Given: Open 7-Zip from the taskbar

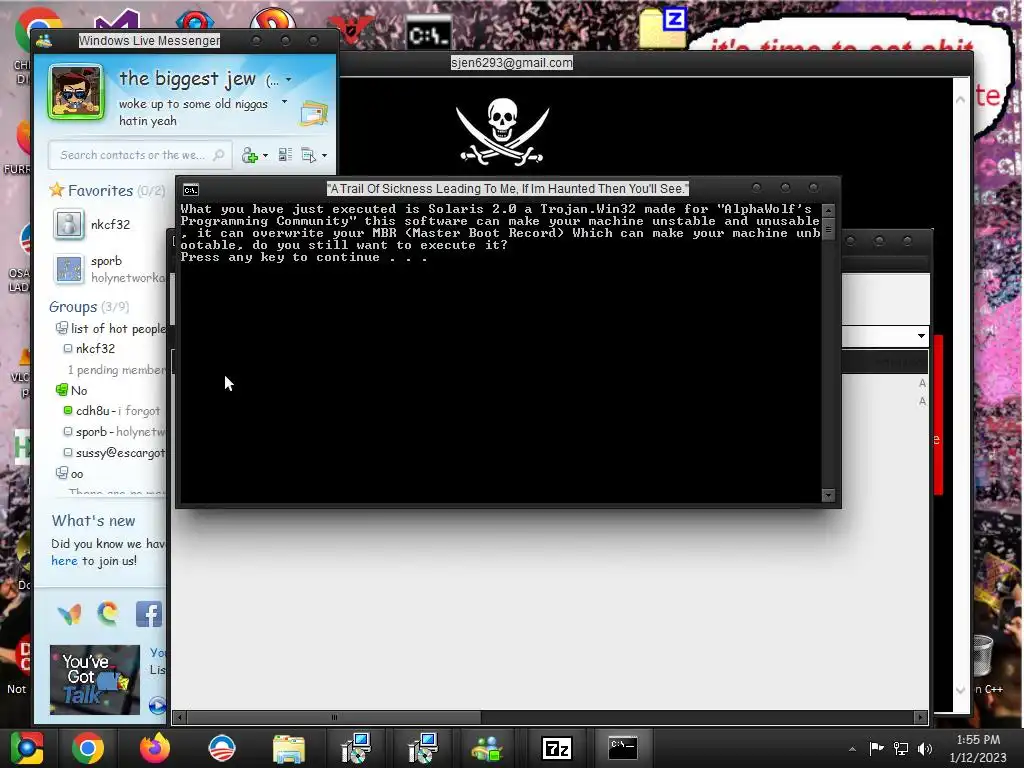Looking at the screenshot, I should coord(557,748).
